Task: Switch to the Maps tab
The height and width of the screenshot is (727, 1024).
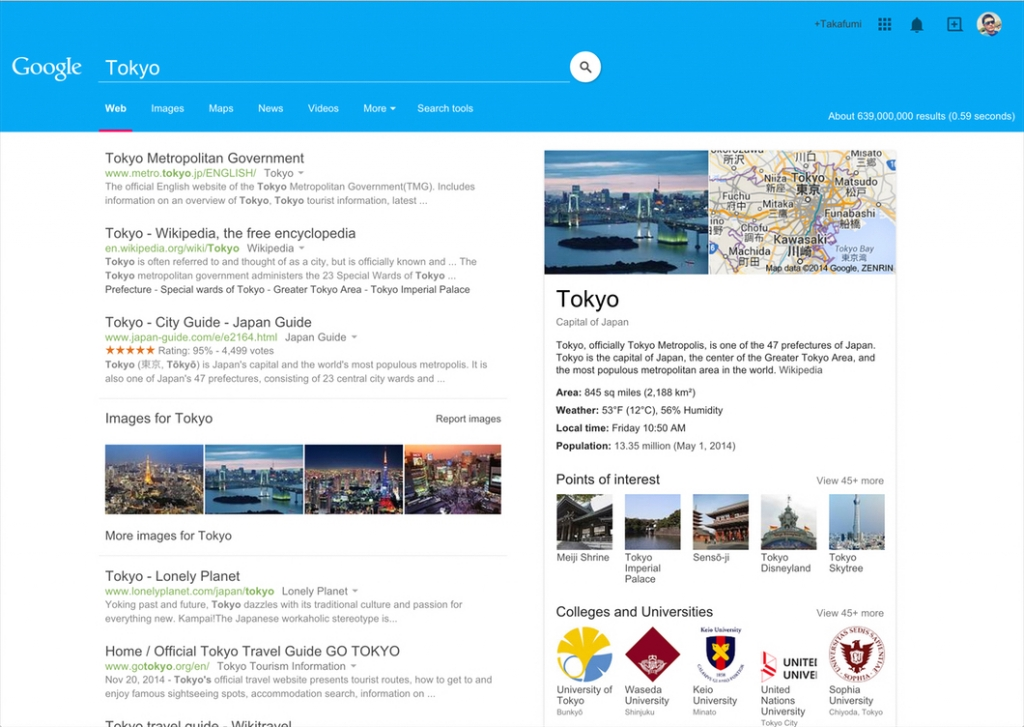Action: (221, 108)
